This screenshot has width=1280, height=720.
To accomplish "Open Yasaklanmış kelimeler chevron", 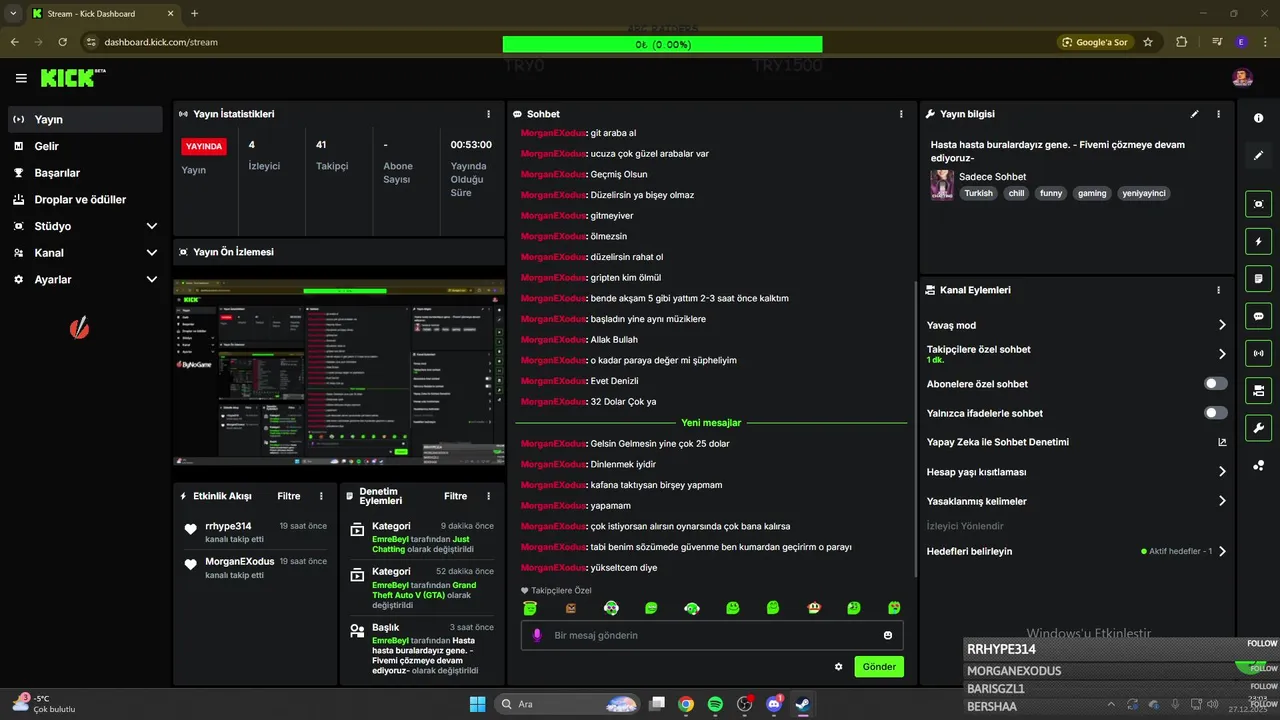I will pos(1222,501).
